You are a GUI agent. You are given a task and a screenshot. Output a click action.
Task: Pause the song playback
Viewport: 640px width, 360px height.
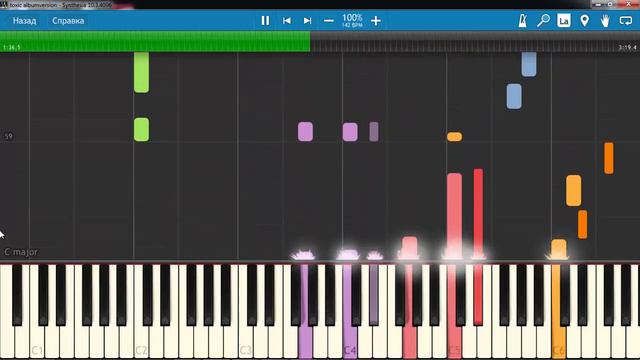pyautogui.click(x=265, y=20)
